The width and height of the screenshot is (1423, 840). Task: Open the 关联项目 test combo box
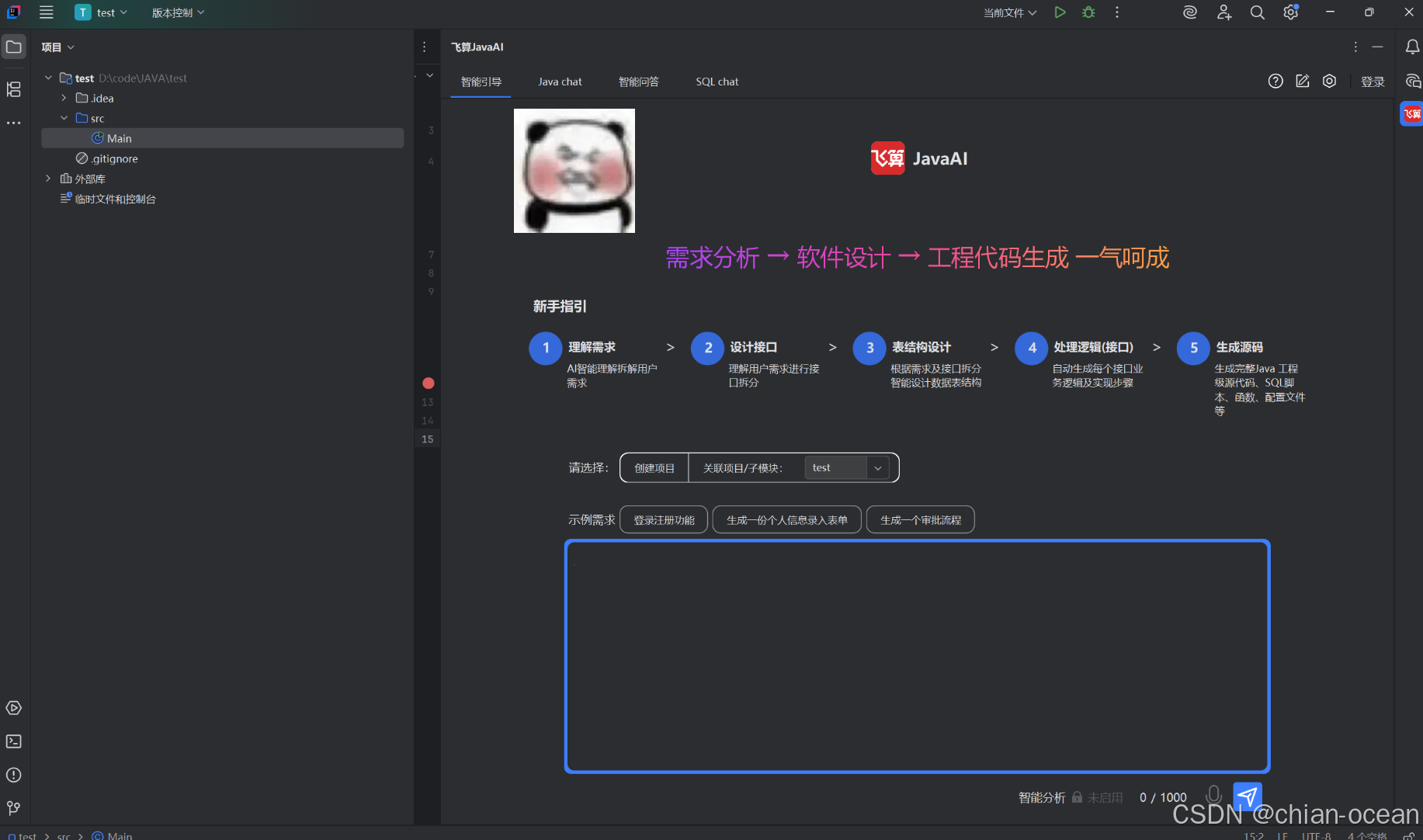847,467
